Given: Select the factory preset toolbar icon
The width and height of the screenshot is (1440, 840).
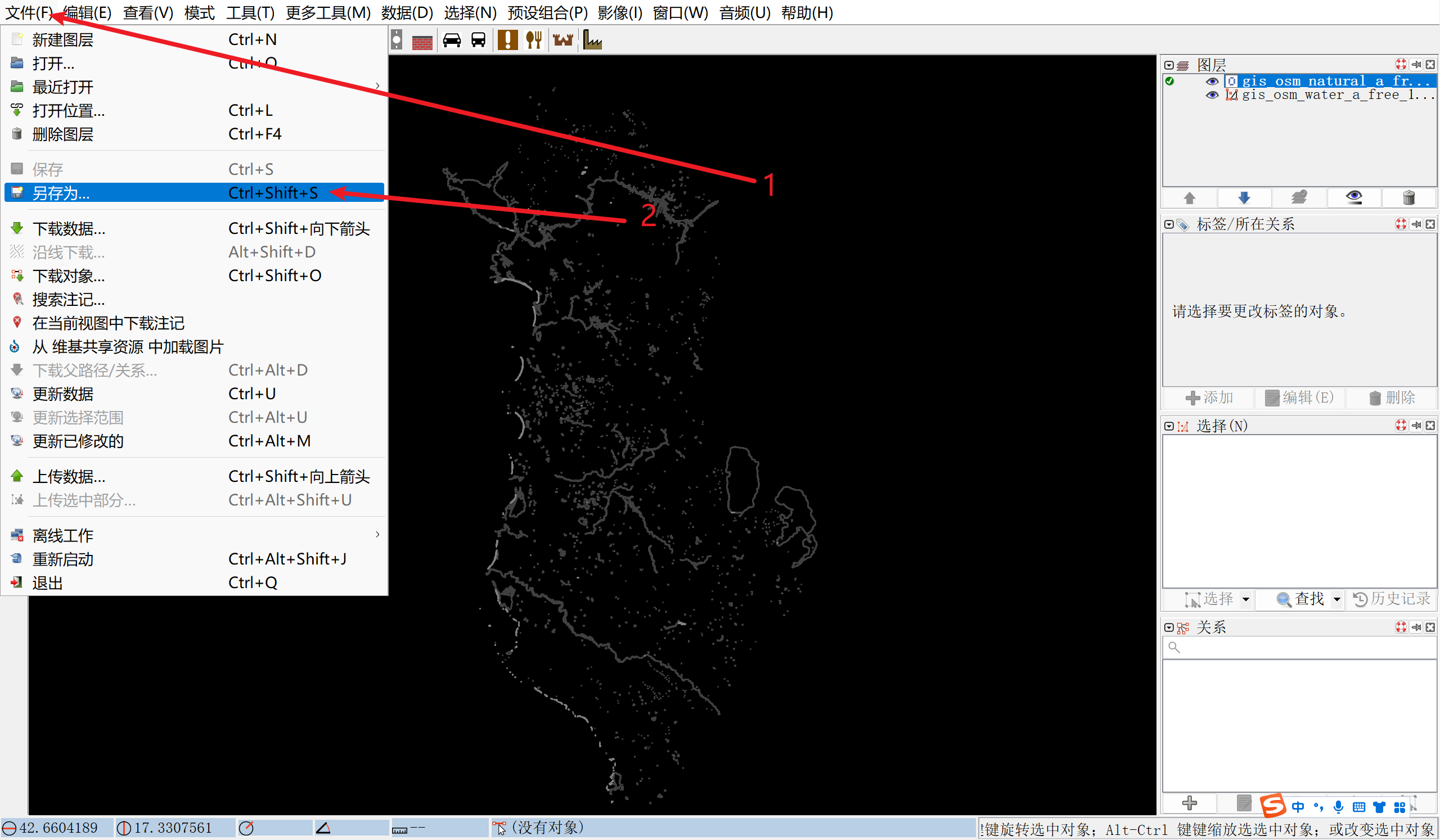Looking at the screenshot, I should click(592, 40).
